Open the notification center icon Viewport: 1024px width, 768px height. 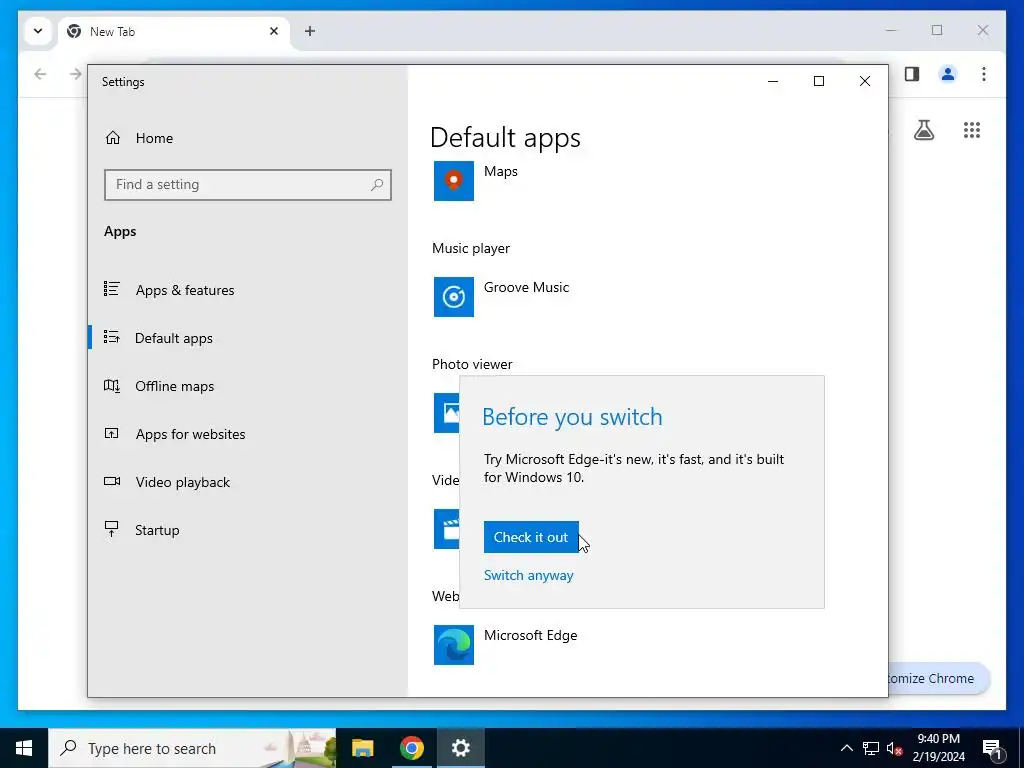pos(992,748)
